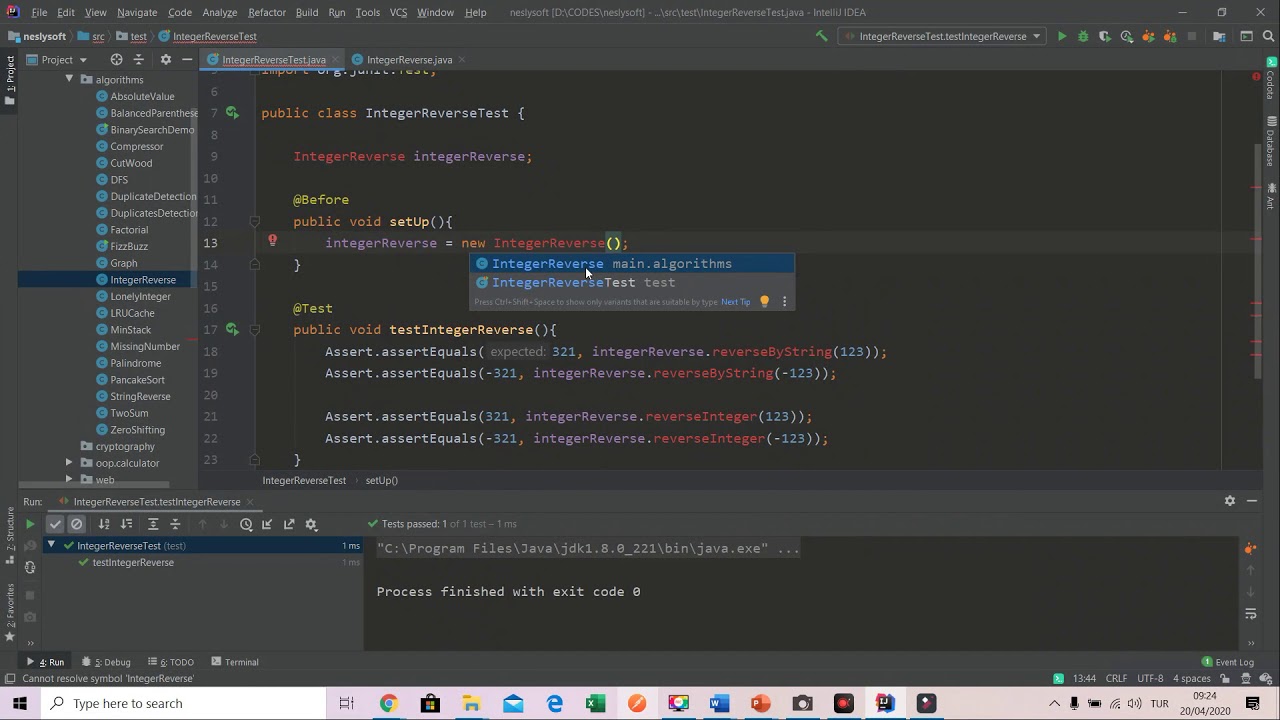The width and height of the screenshot is (1280, 720).
Task: Collapse all test results
Action: [175, 524]
